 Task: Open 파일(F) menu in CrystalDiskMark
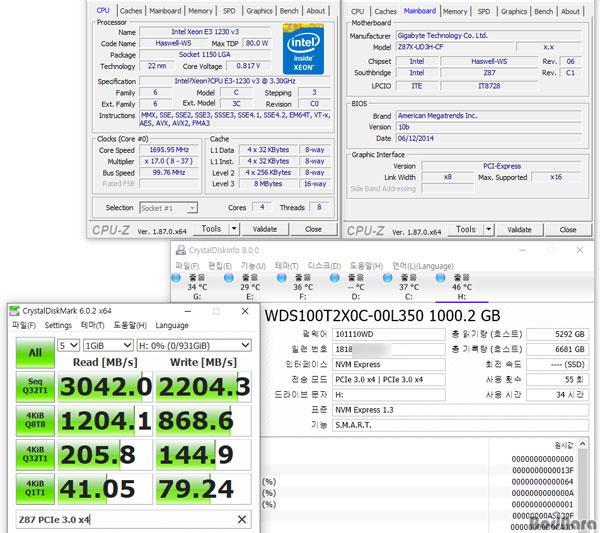click(x=24, y=325)
